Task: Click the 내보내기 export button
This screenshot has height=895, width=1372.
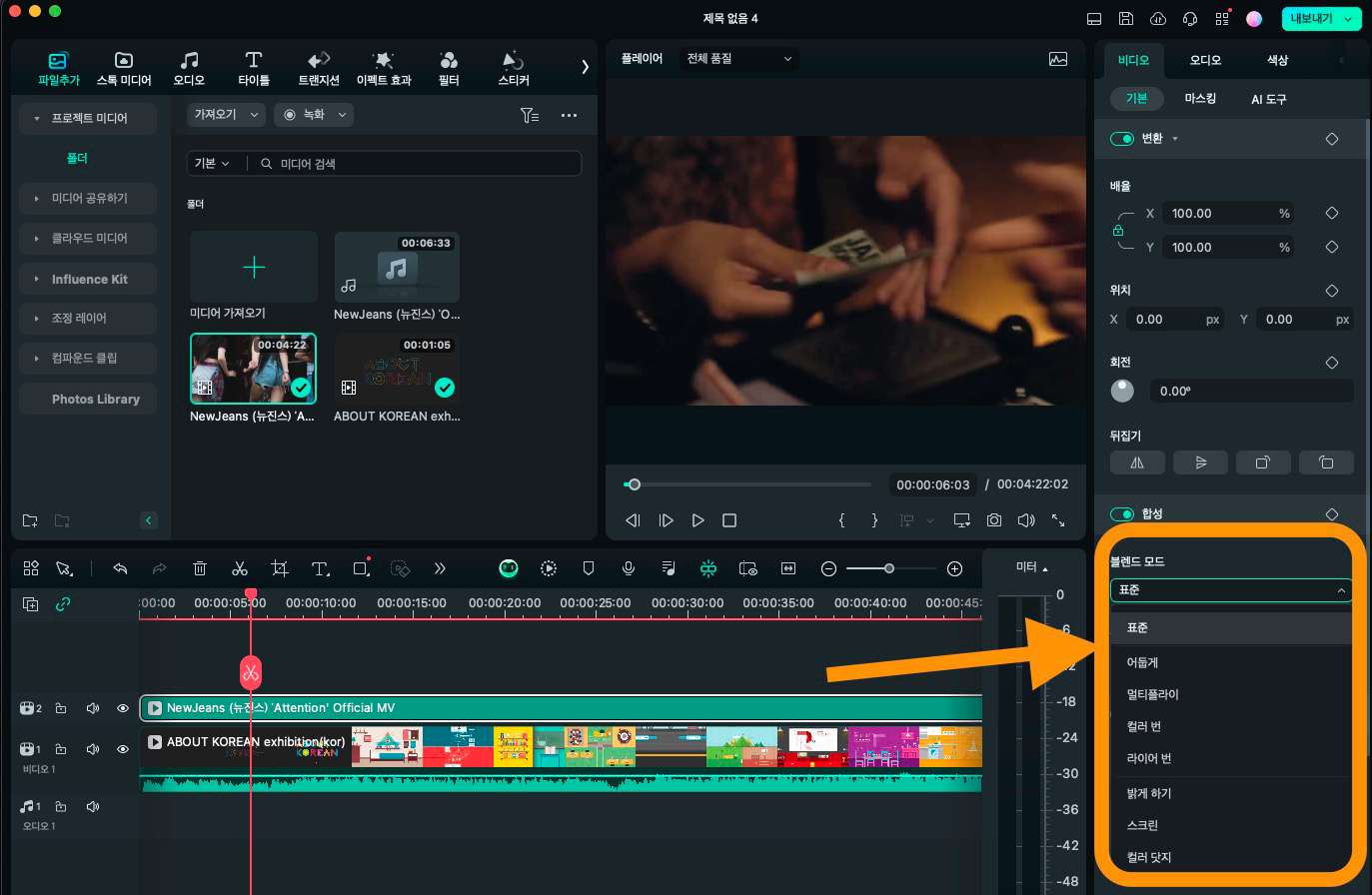Action: click(x=1321, y=18)
